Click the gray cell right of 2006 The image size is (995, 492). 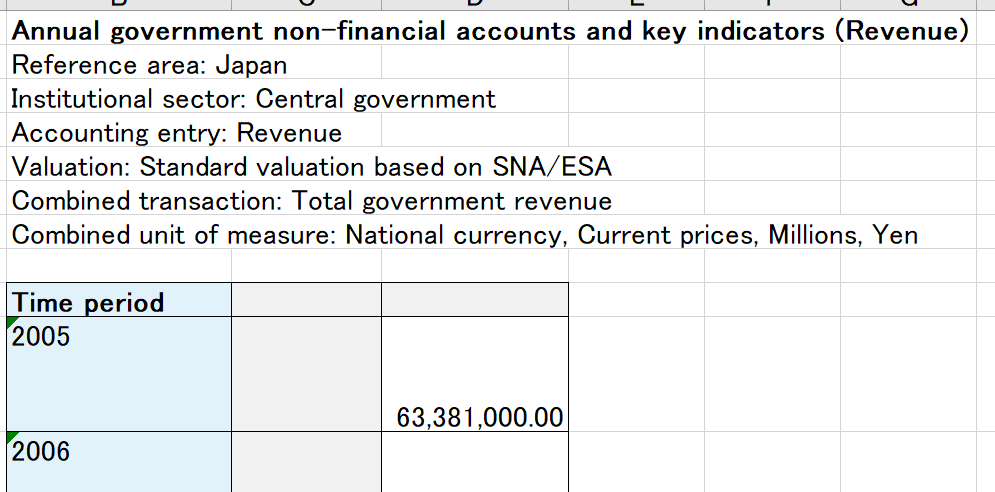tap(306, 462)
